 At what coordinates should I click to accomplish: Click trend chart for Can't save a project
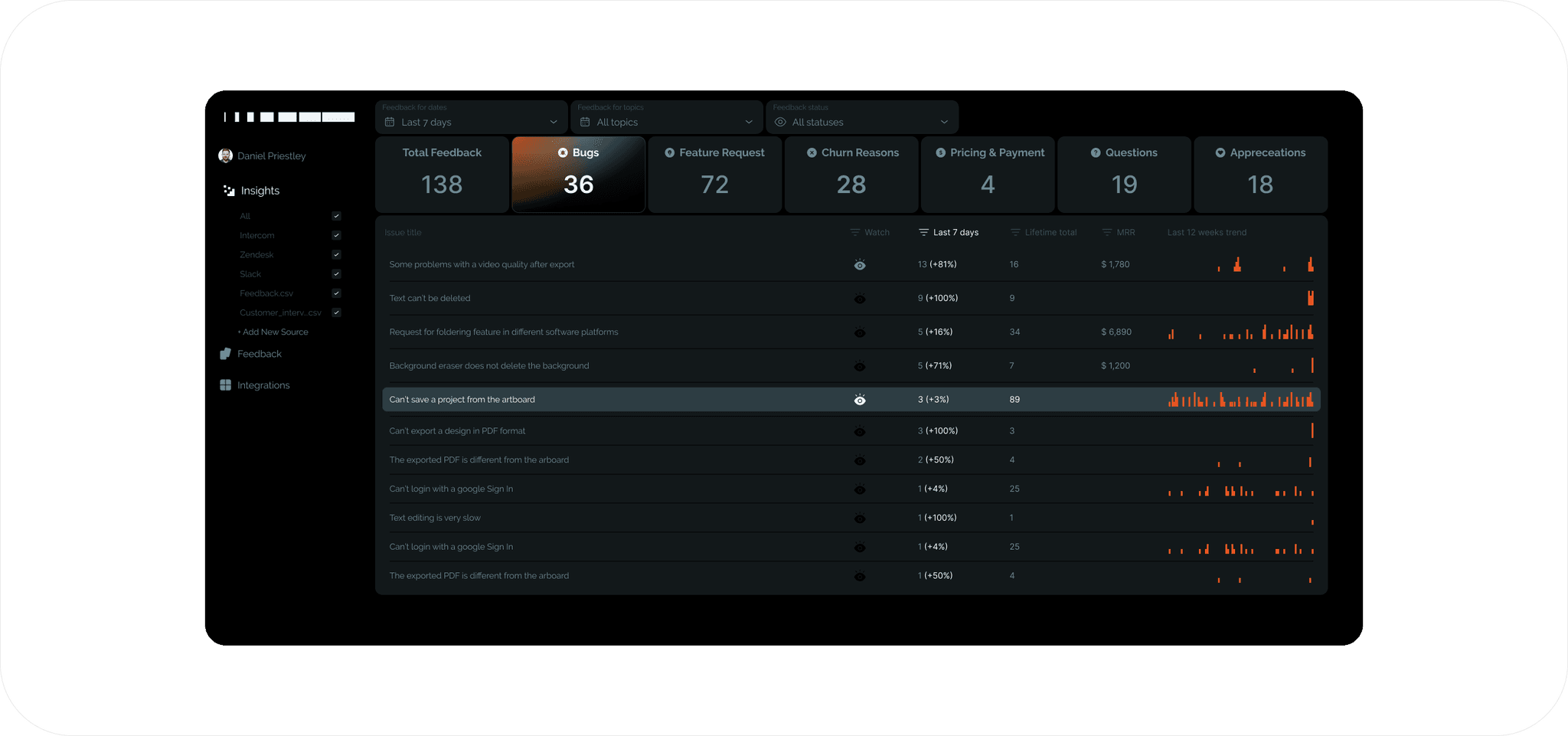click(x=1240, y=399)
